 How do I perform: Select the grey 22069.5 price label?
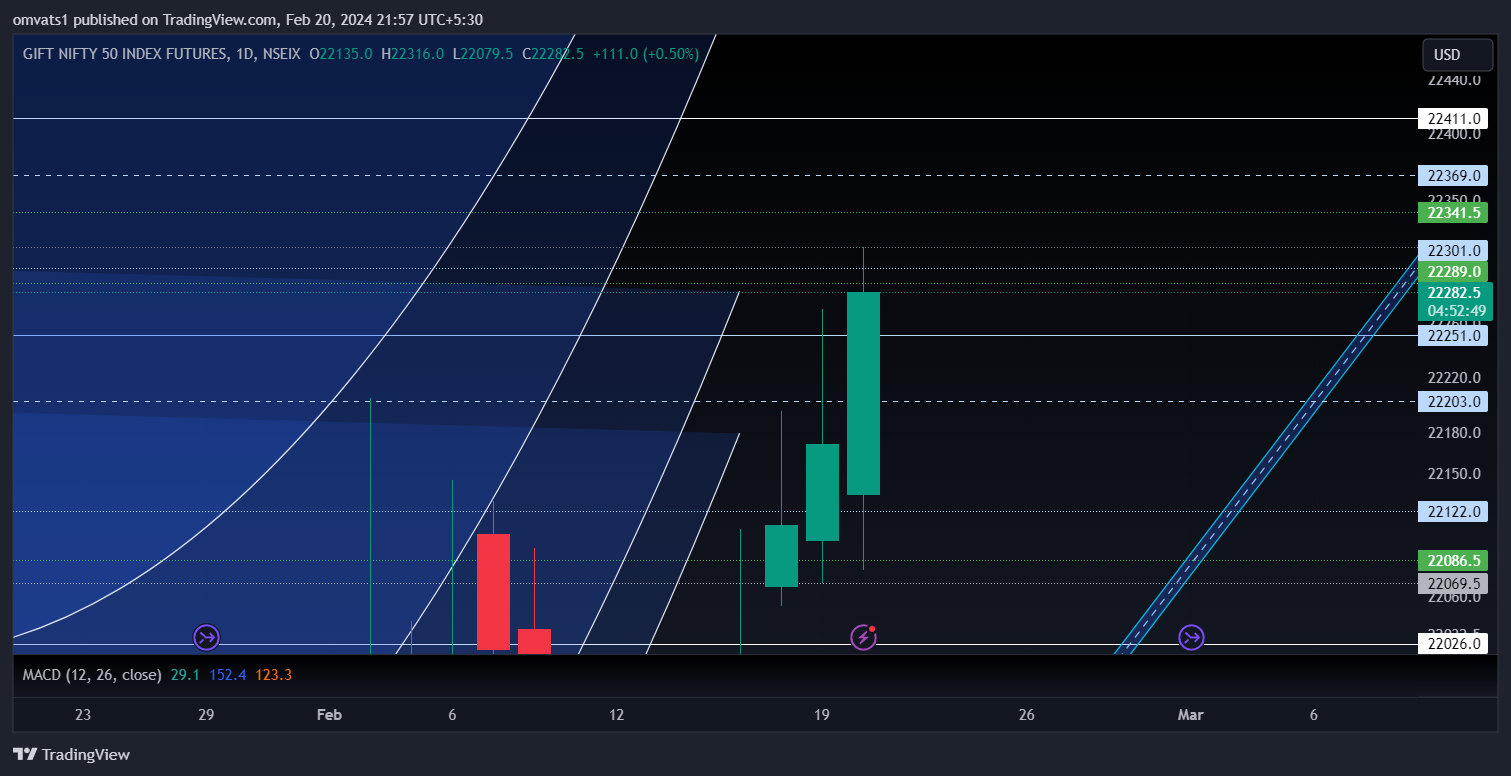pos(1452,583)
